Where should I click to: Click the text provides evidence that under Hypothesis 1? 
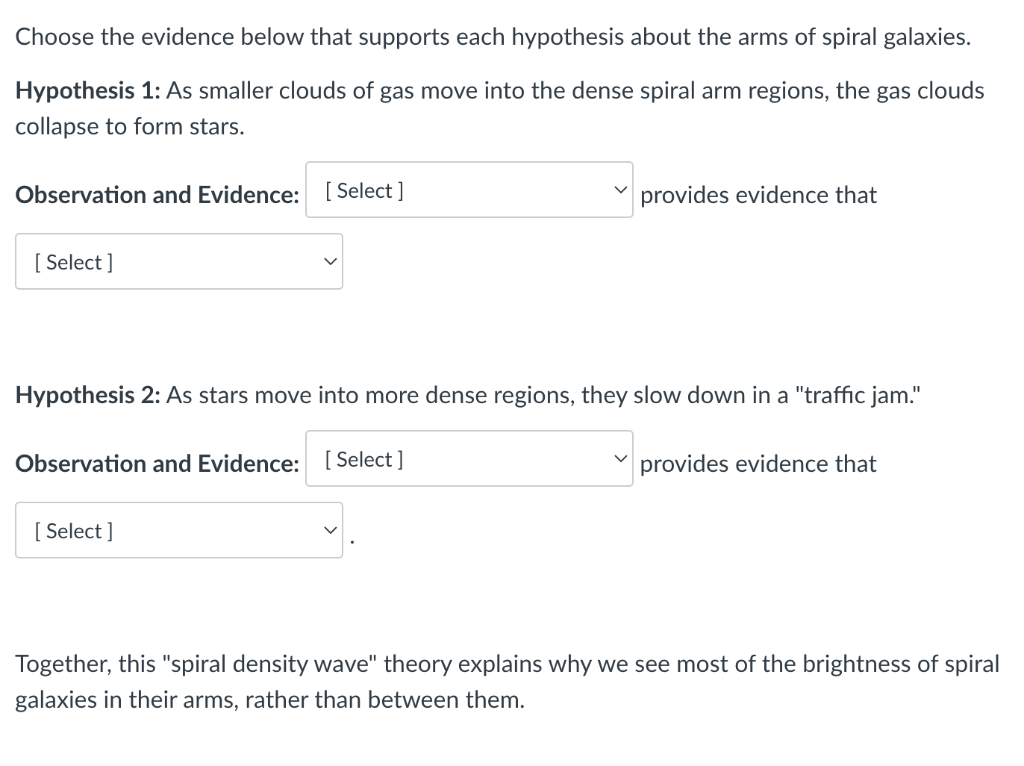pos(759,195)
